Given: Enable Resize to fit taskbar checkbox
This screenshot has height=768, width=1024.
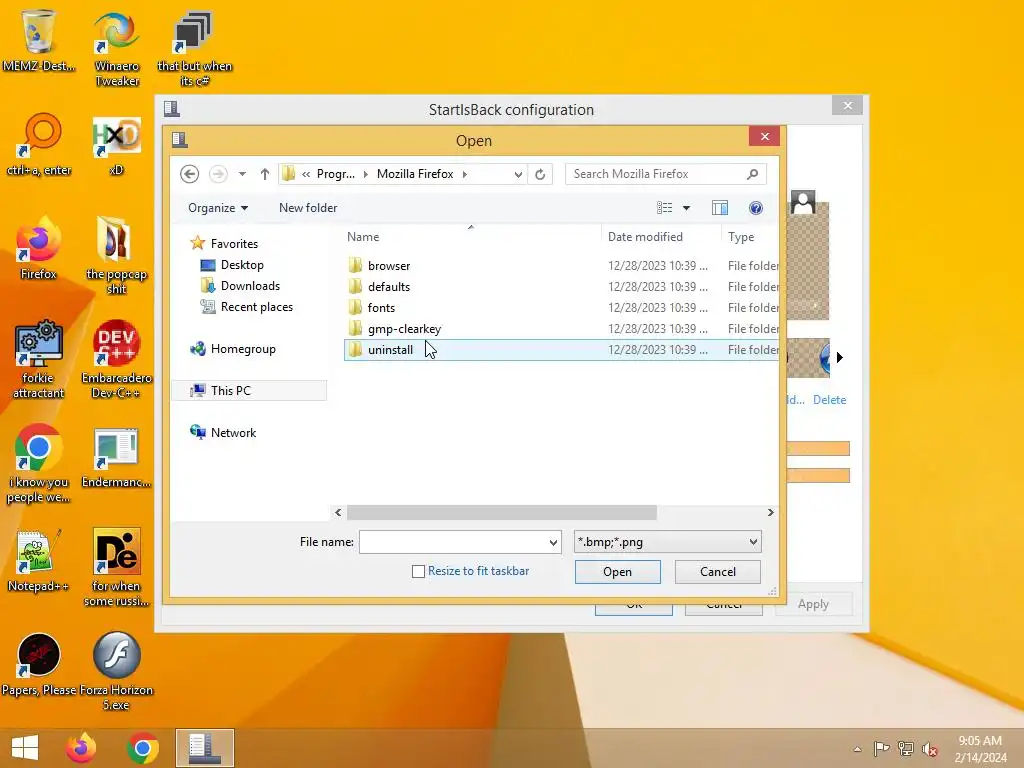Looking at the screenshot, I should [x=419, y=571].
